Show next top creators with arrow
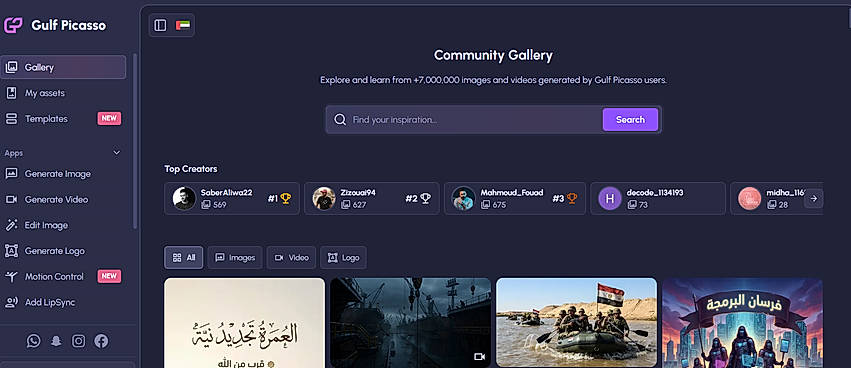The width and height of the screenshot is (851, 368). click(814, 199)
